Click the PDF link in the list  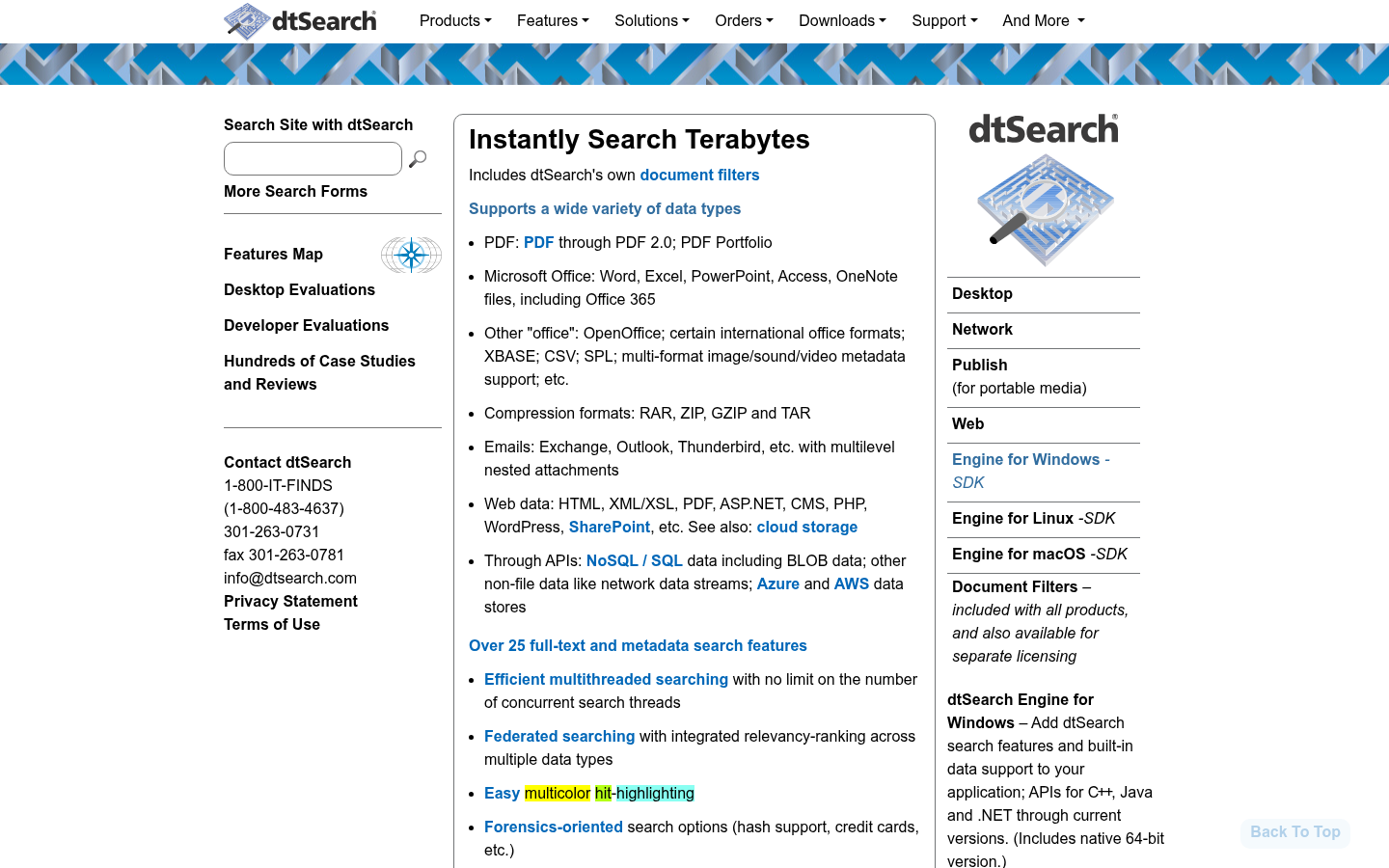click(x=539, y=242)
